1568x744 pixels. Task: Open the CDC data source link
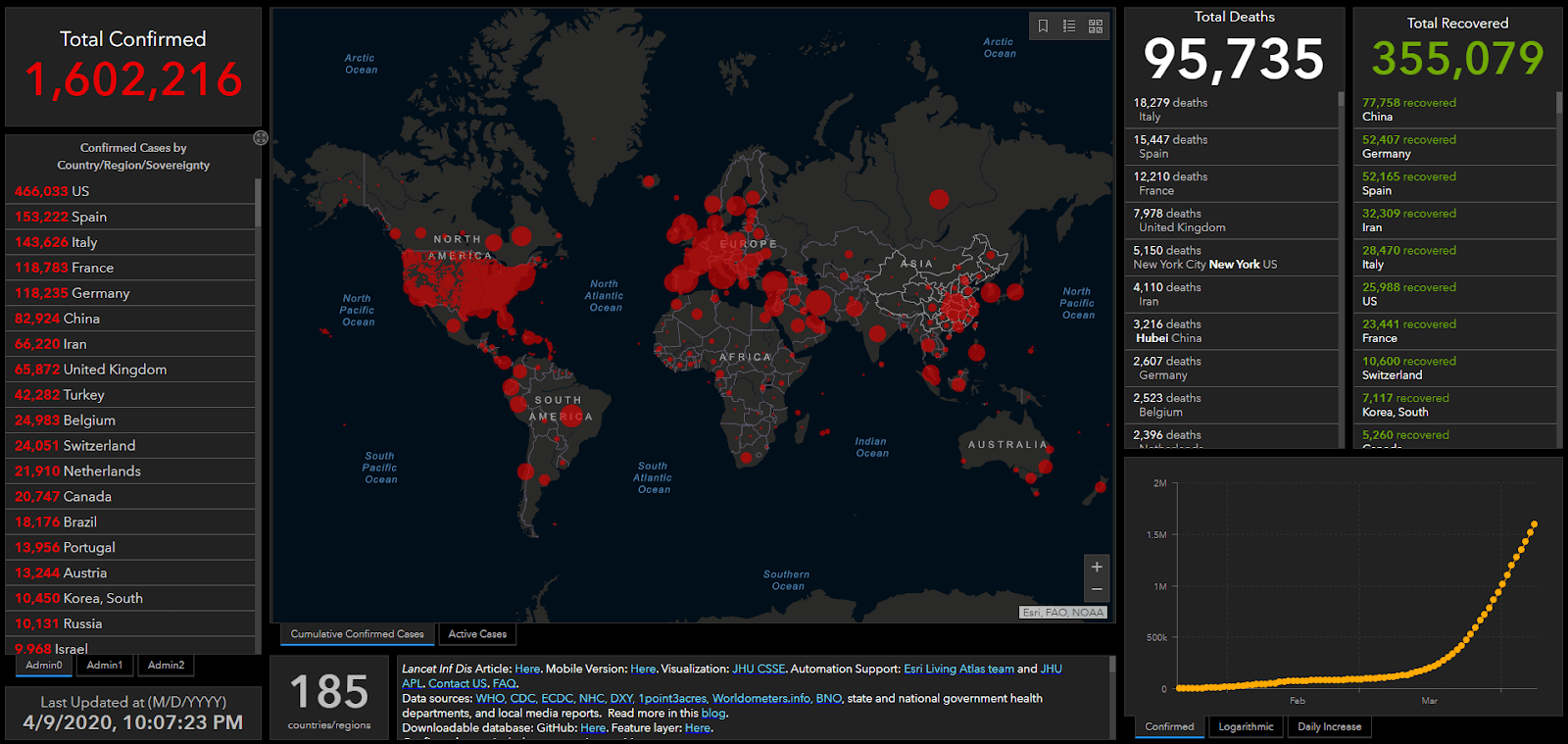pos(522,699)
